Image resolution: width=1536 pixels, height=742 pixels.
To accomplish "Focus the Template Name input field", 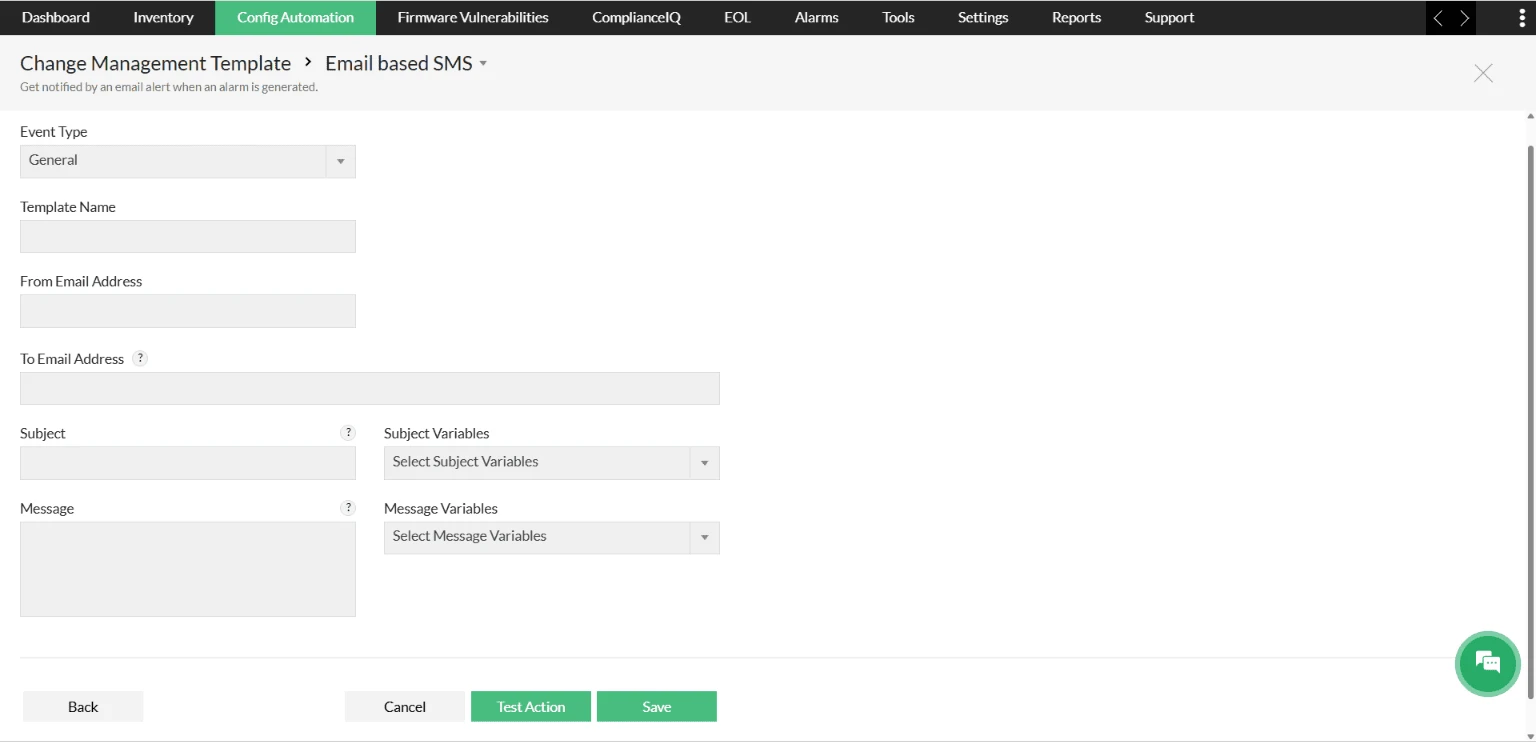I will click(188, 236).
